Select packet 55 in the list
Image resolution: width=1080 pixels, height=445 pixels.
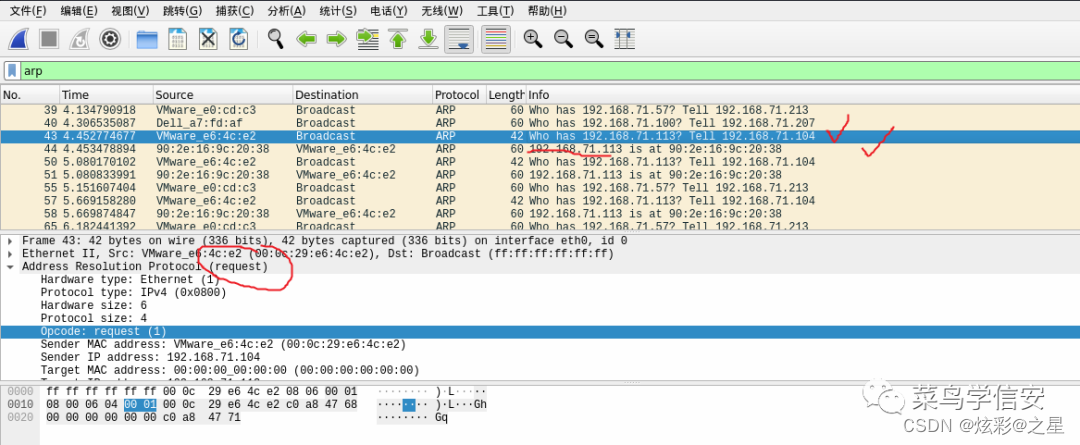point(540,187)
